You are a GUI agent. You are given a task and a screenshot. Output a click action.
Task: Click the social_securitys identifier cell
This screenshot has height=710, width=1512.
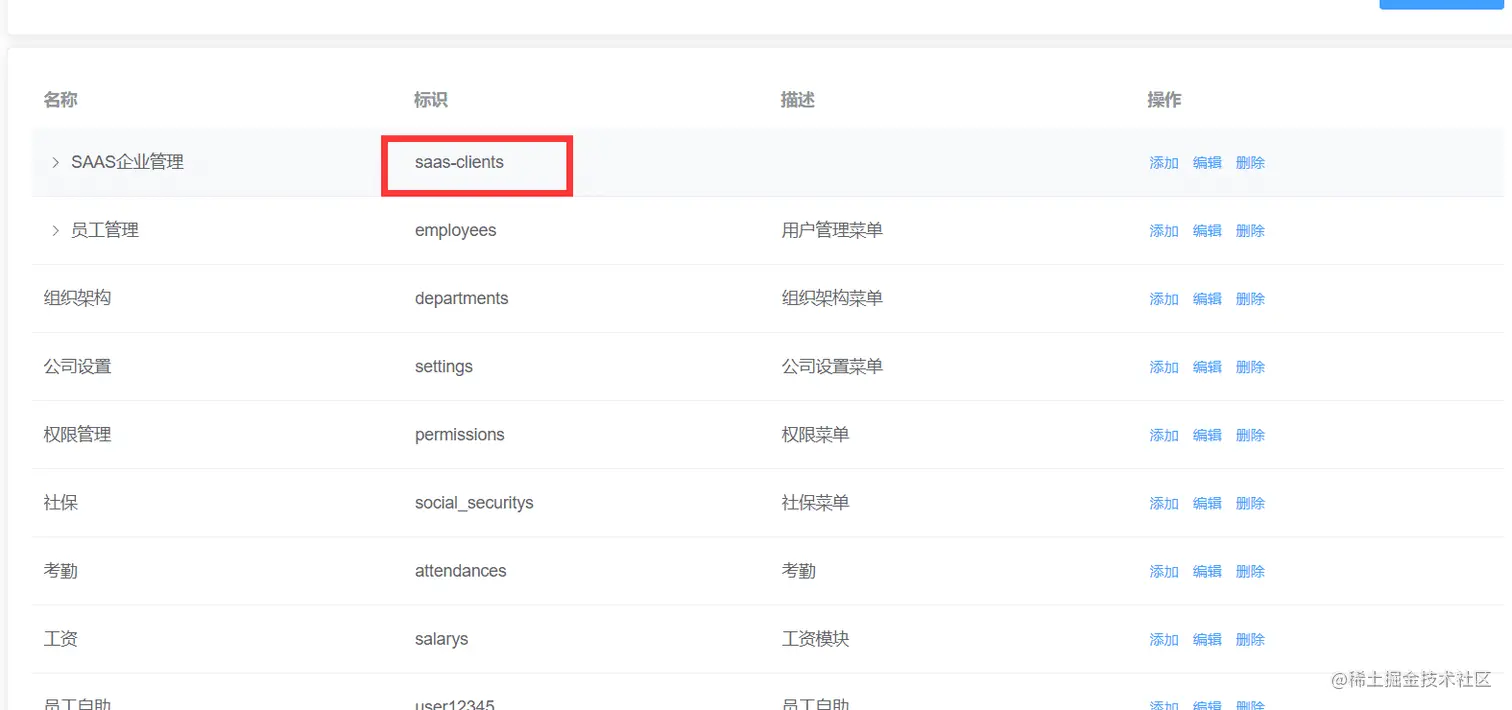point(474,502)
